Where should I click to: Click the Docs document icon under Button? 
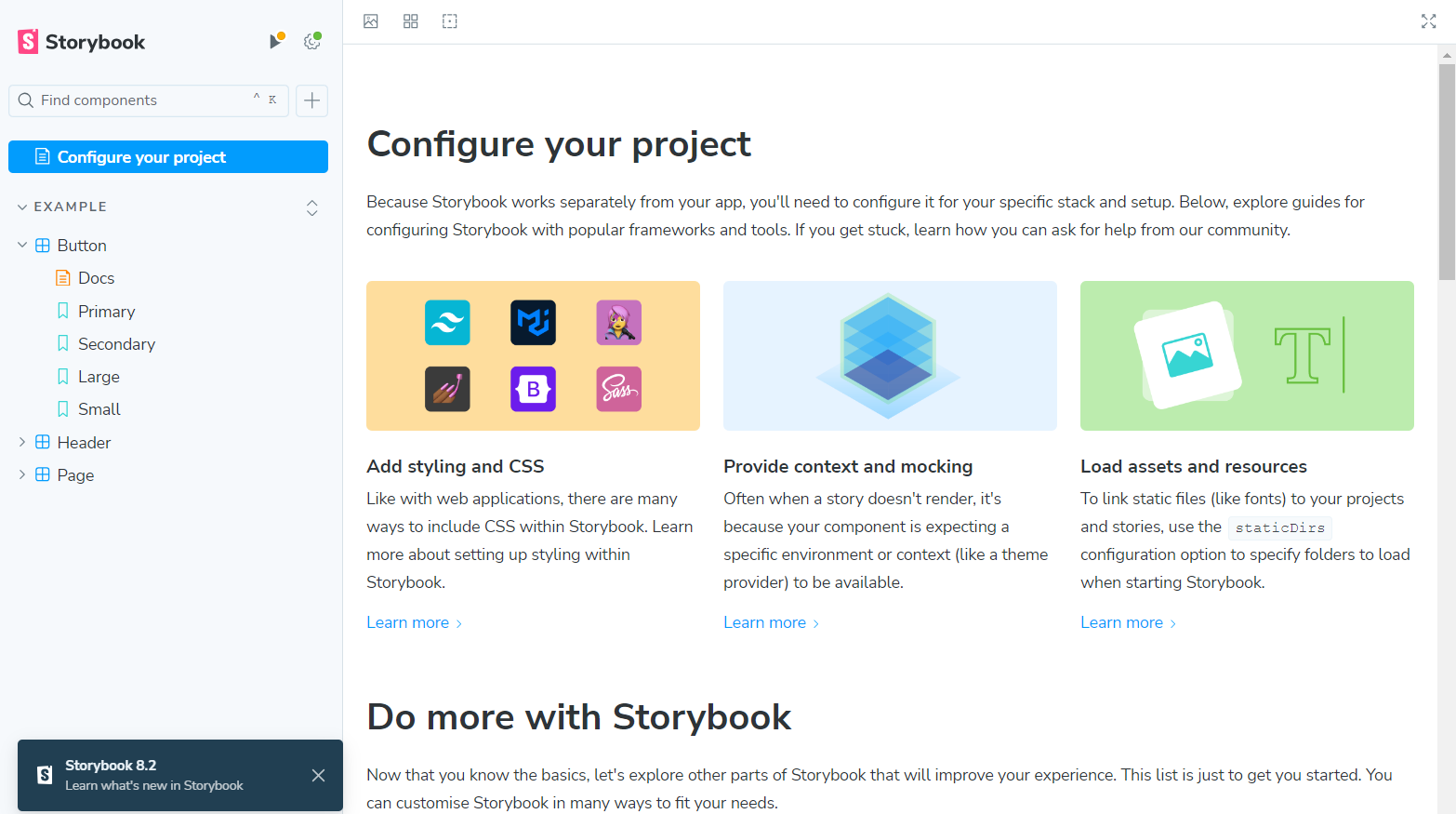click(63, 278)
